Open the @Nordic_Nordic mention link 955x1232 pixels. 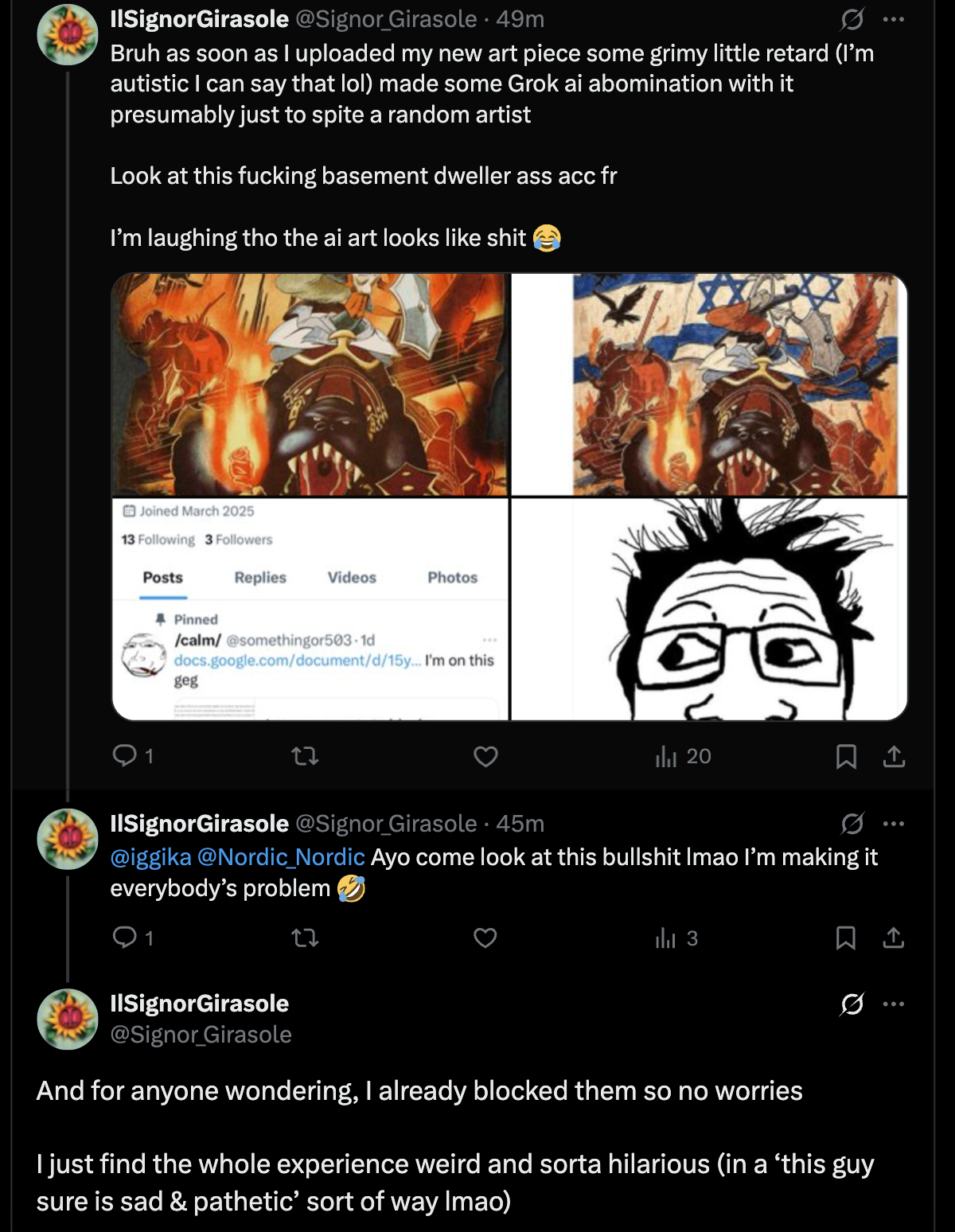click(280, 857)
